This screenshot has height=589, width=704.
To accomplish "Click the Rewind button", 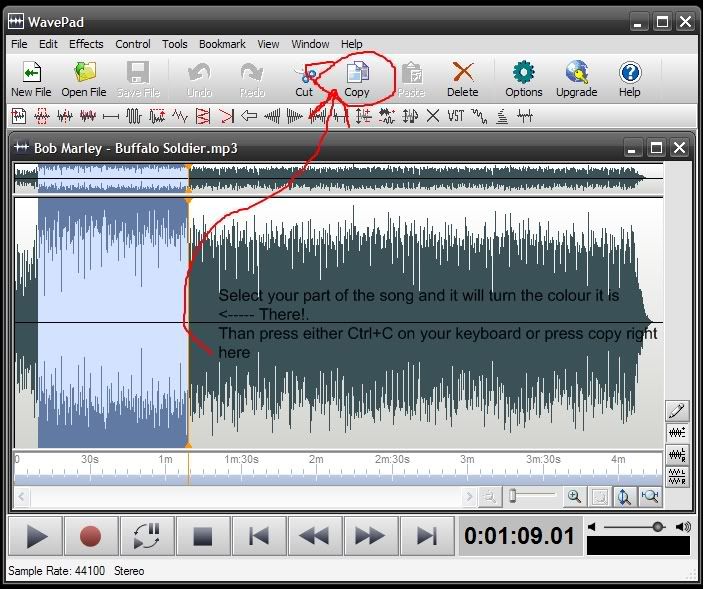I will tap(314, 536).
